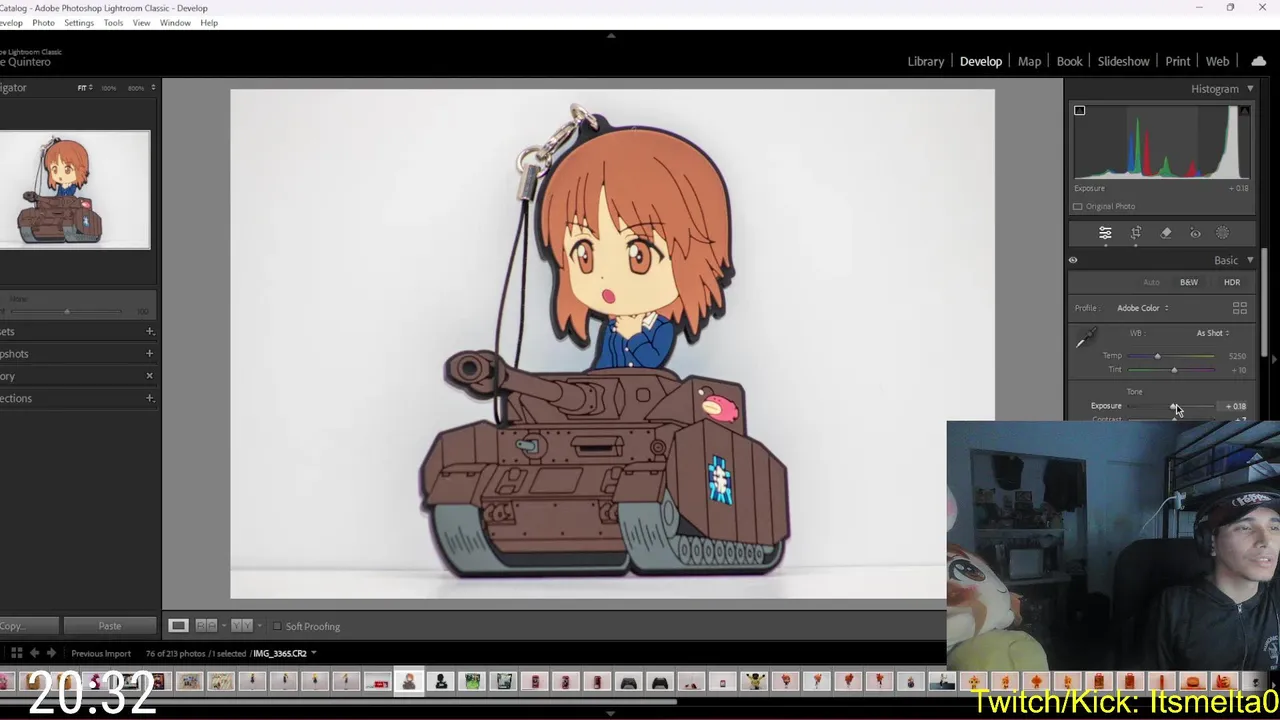Image resolution: width=1280 pixels, height=720 pixels.
Task: Pick the White Balance eyedropper tool
Action: click(x=1086, y=339)
